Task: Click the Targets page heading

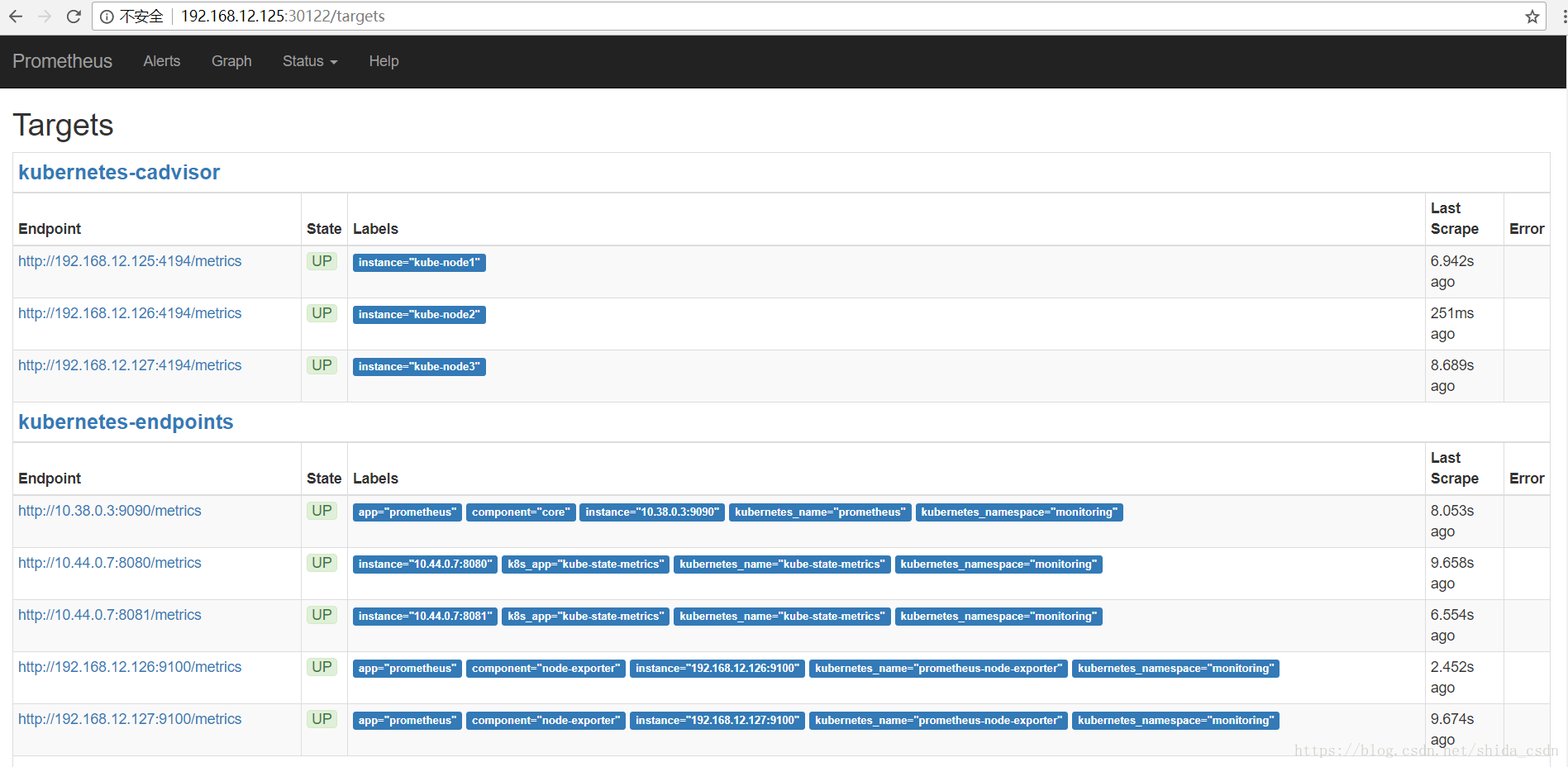Action: tap(64, 126)
